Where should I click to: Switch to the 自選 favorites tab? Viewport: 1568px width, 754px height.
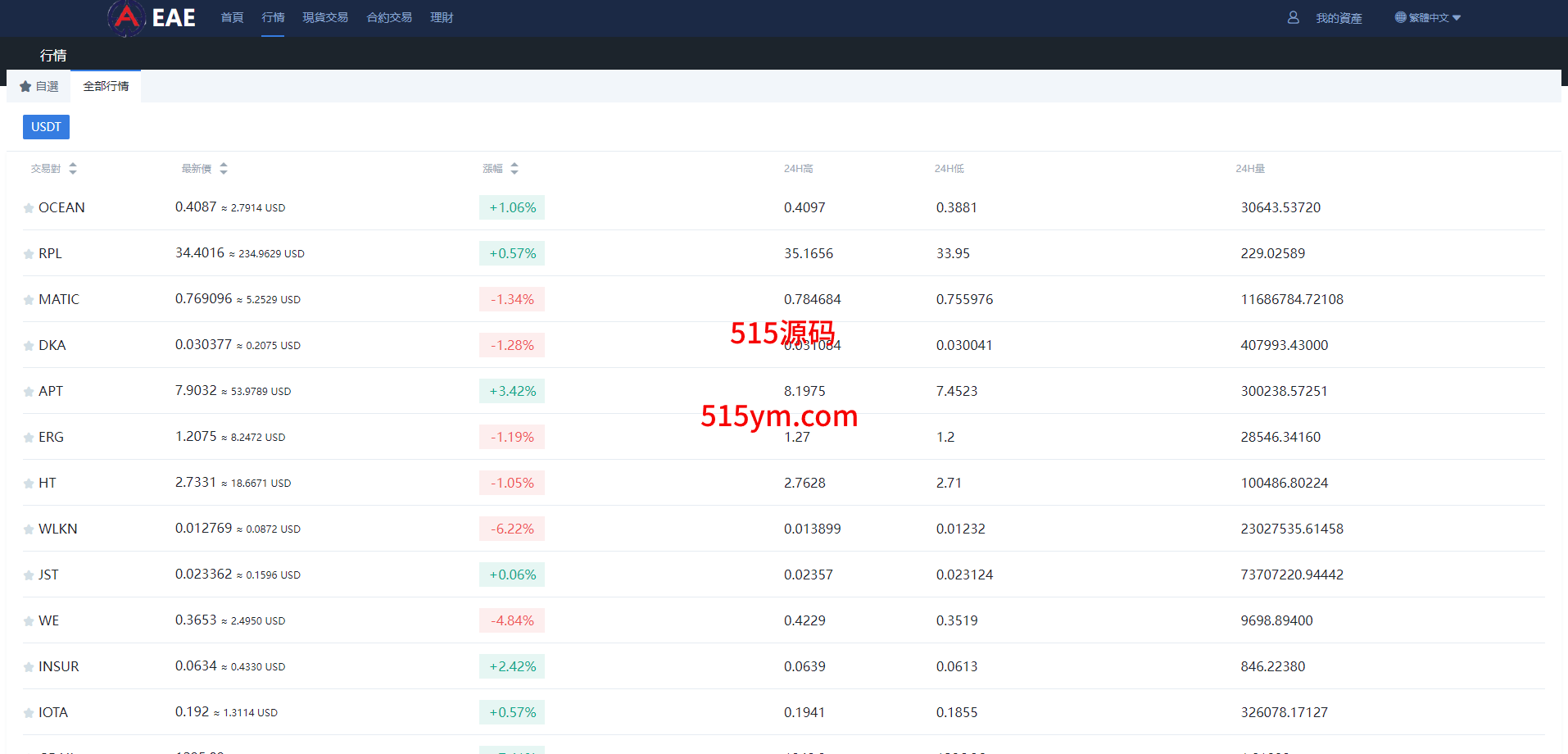click(x=39, y=86)
